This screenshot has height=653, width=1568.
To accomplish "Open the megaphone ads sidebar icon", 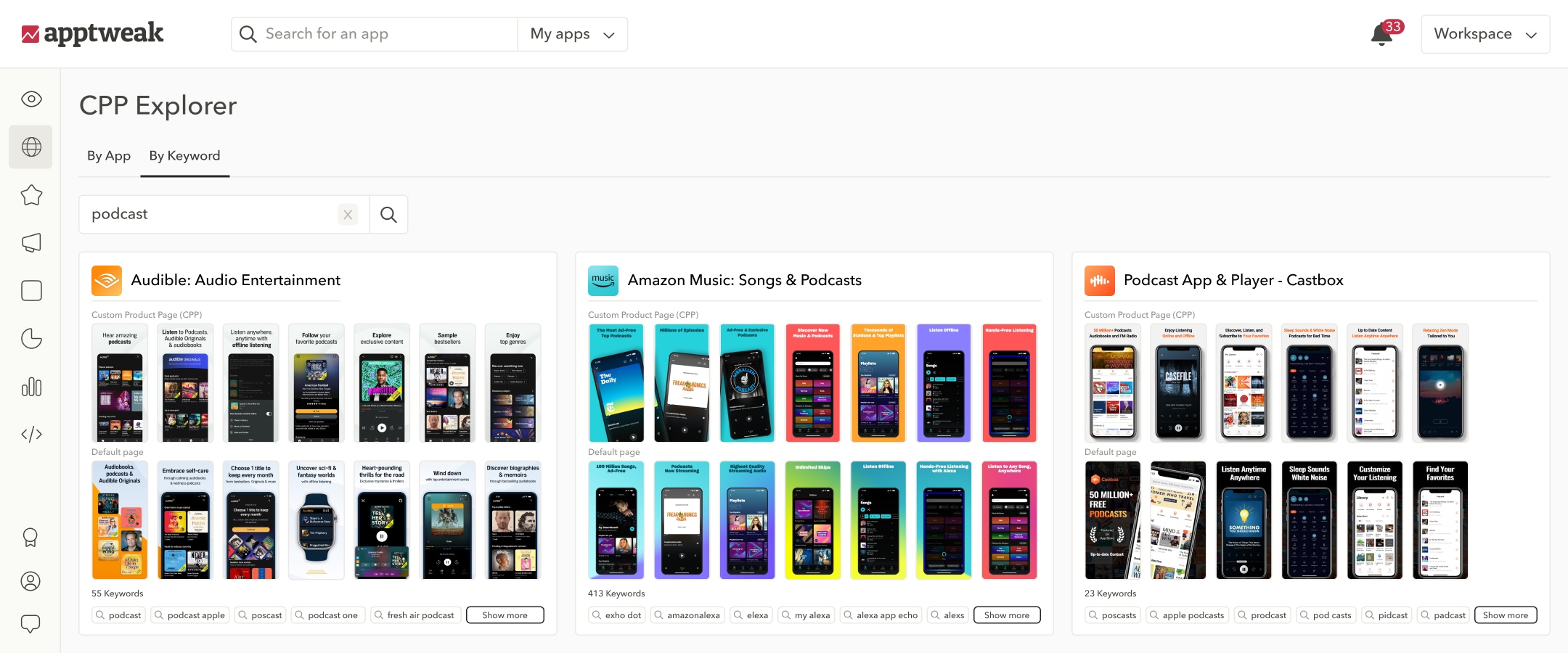I will pos(31,243).
